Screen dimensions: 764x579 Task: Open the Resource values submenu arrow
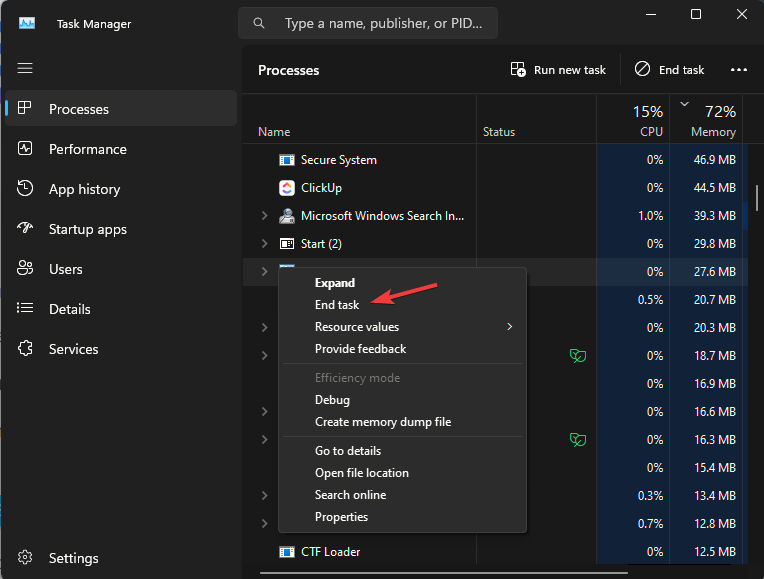click(510, 327)
